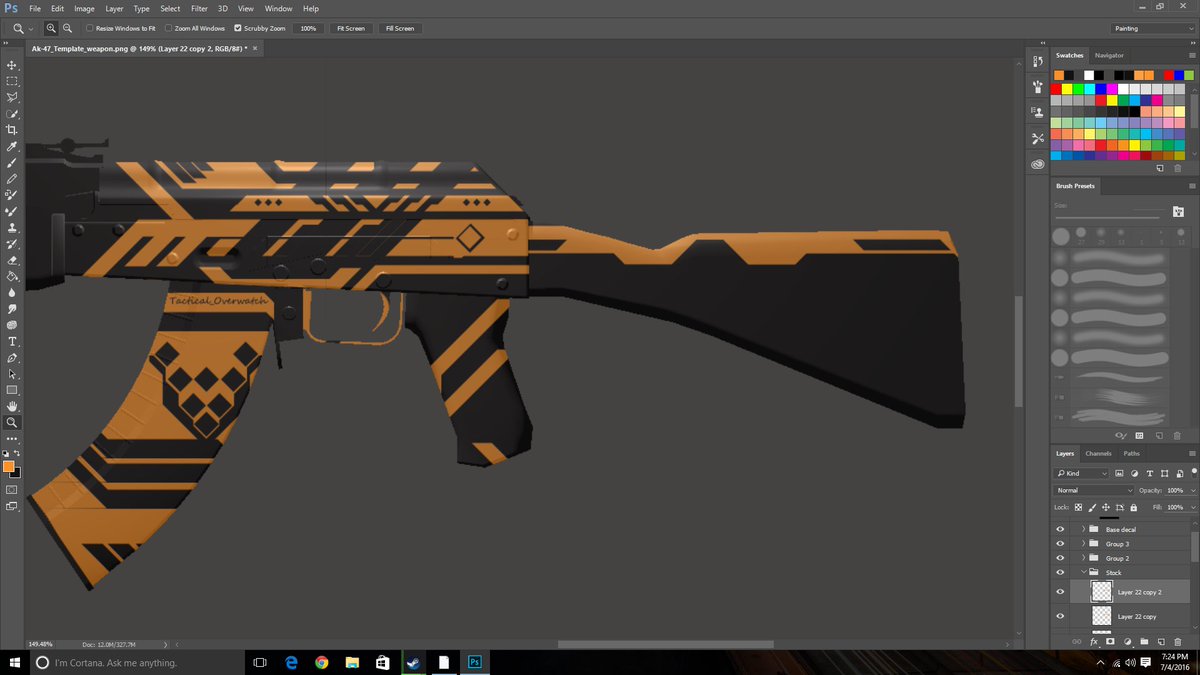Viewport: 1200px width, 675px height.
Task: Choose the Horizontal Type tool
Action: point(12,341)
